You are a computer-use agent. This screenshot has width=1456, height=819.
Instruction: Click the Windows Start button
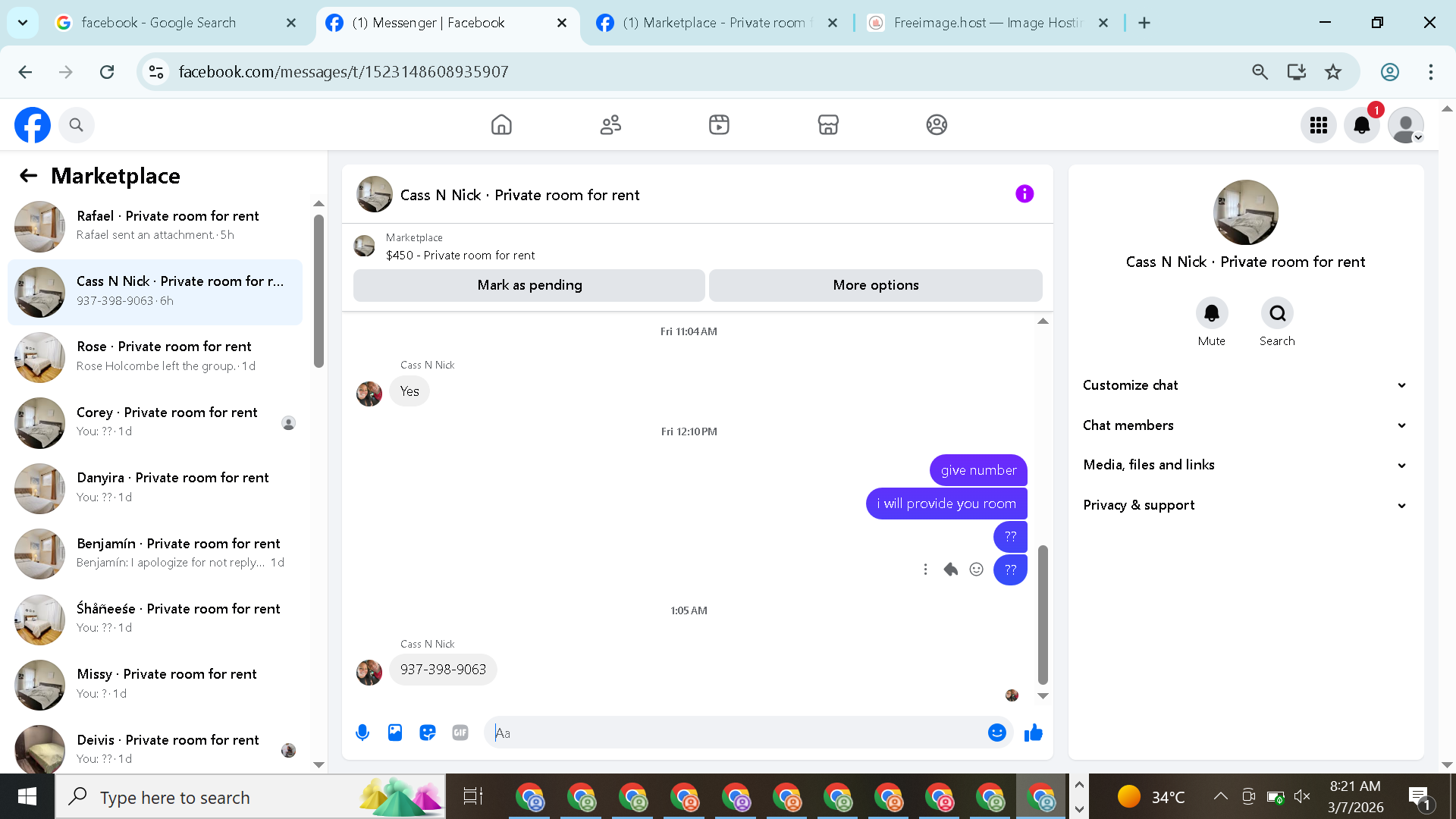[27, 796]
